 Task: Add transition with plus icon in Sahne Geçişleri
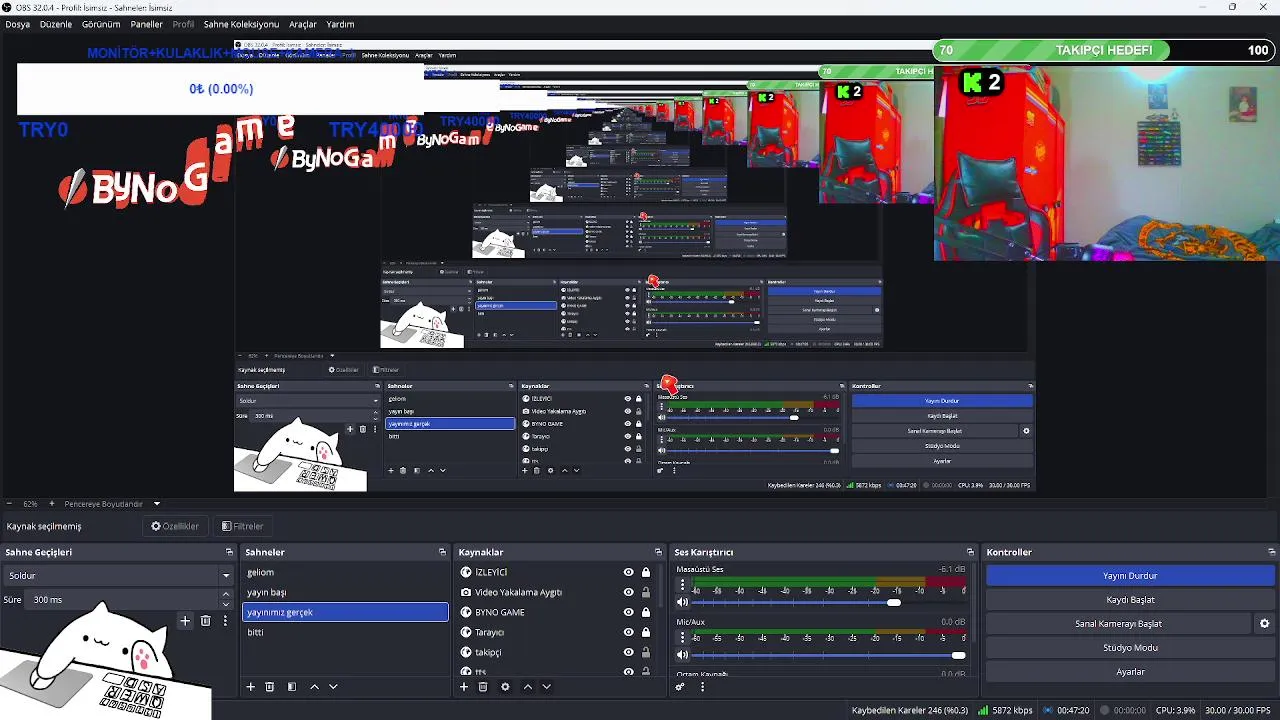(x=185, y=621)
